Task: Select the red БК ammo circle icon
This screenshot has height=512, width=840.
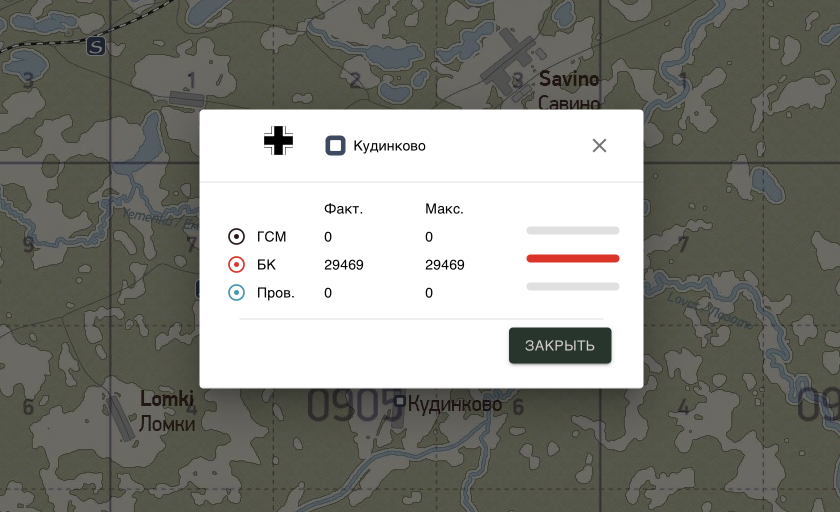Action: 236,265
